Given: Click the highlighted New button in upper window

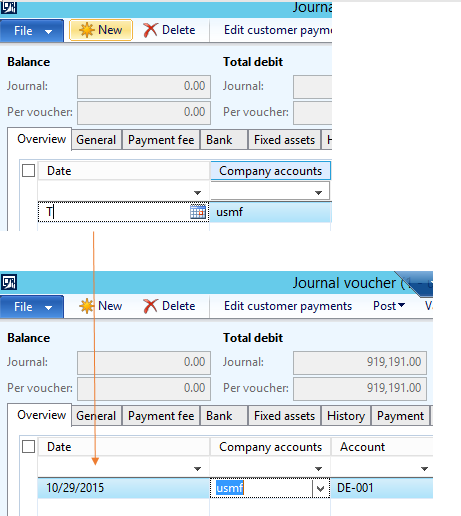Looking at the screenshot, I should 101,30.
